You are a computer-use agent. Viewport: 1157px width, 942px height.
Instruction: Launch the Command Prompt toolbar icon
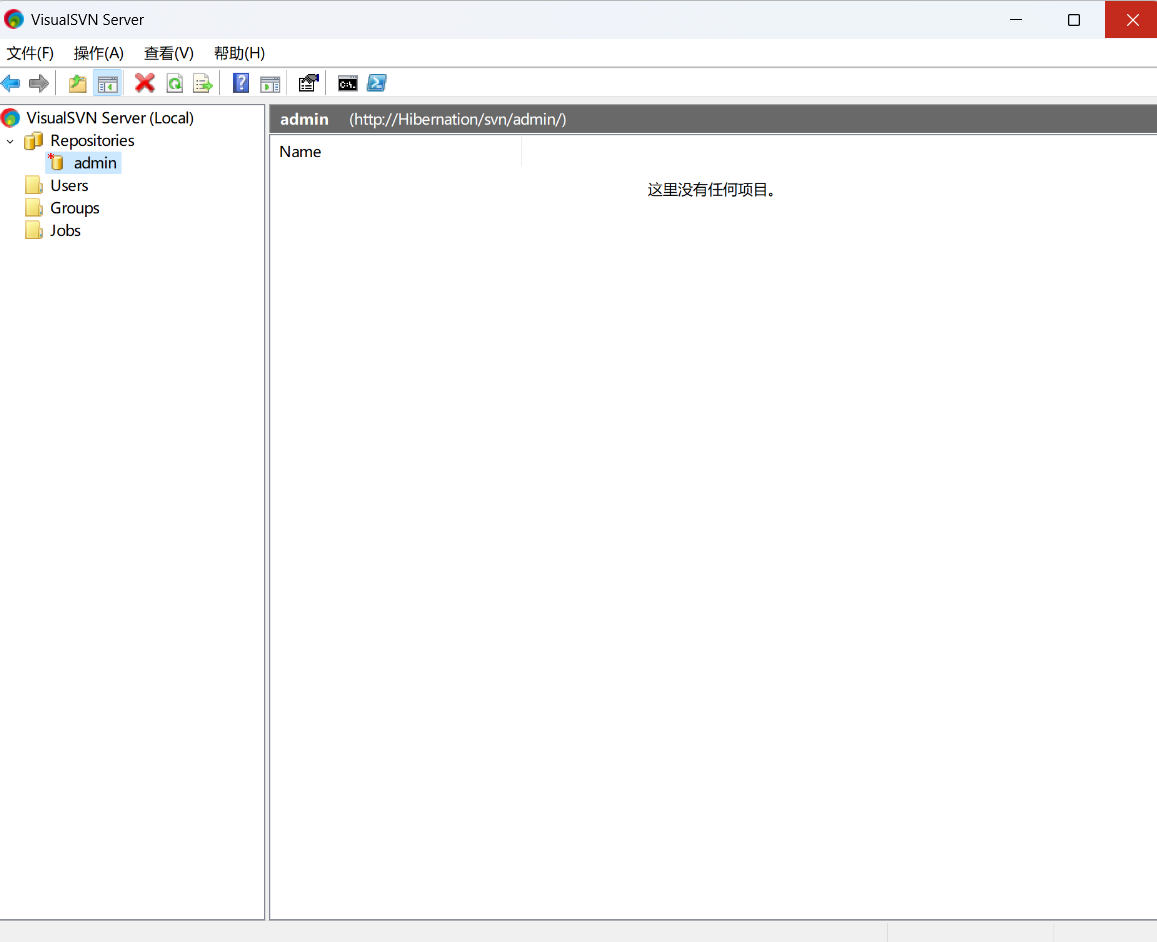click(x=347, y=83)
